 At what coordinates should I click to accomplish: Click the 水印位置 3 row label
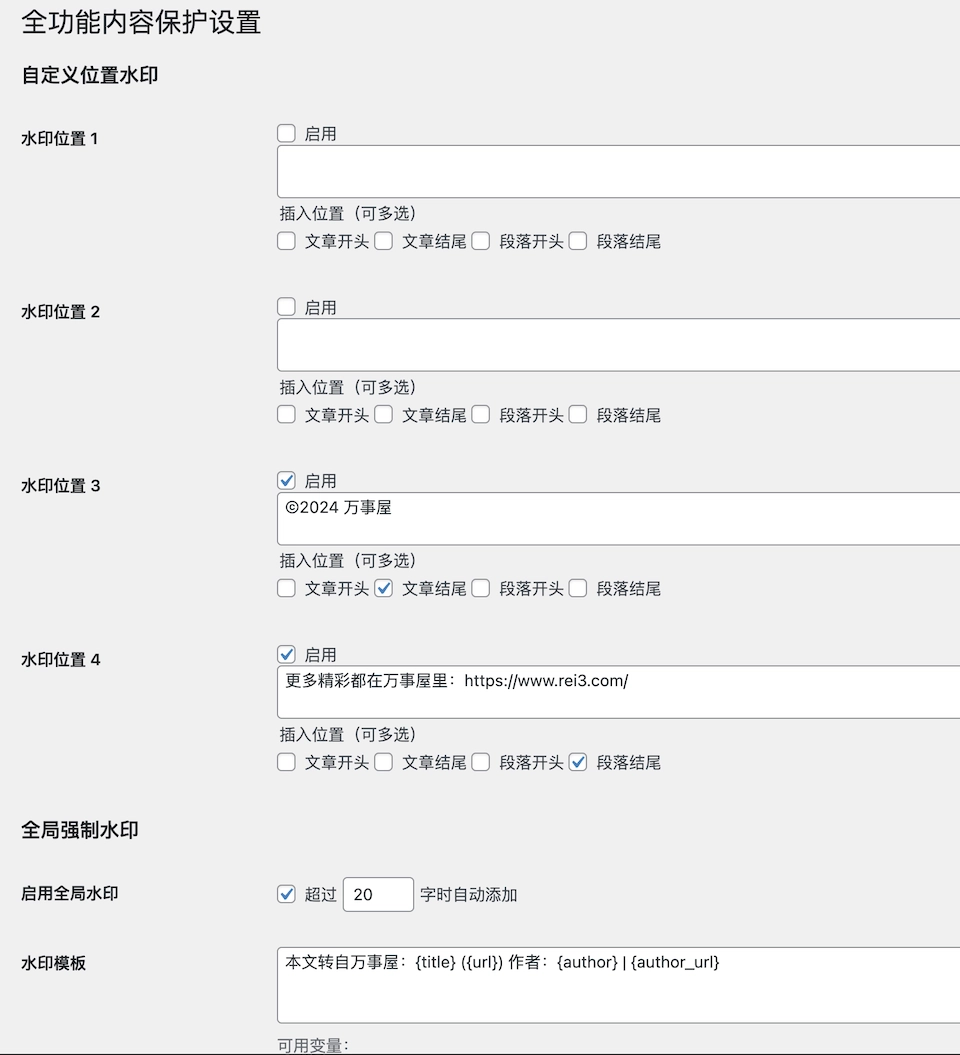(61, 486)
